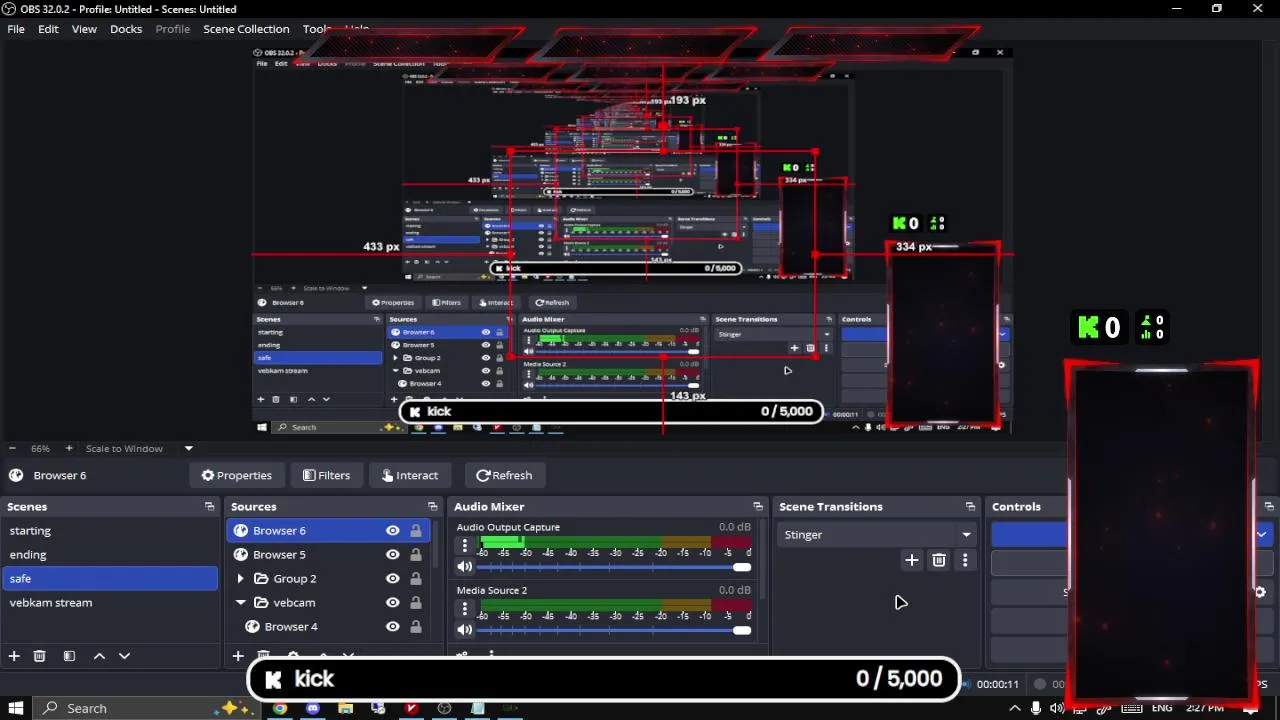Select the starting scene
1280x720 pixels.
[110, 531]
